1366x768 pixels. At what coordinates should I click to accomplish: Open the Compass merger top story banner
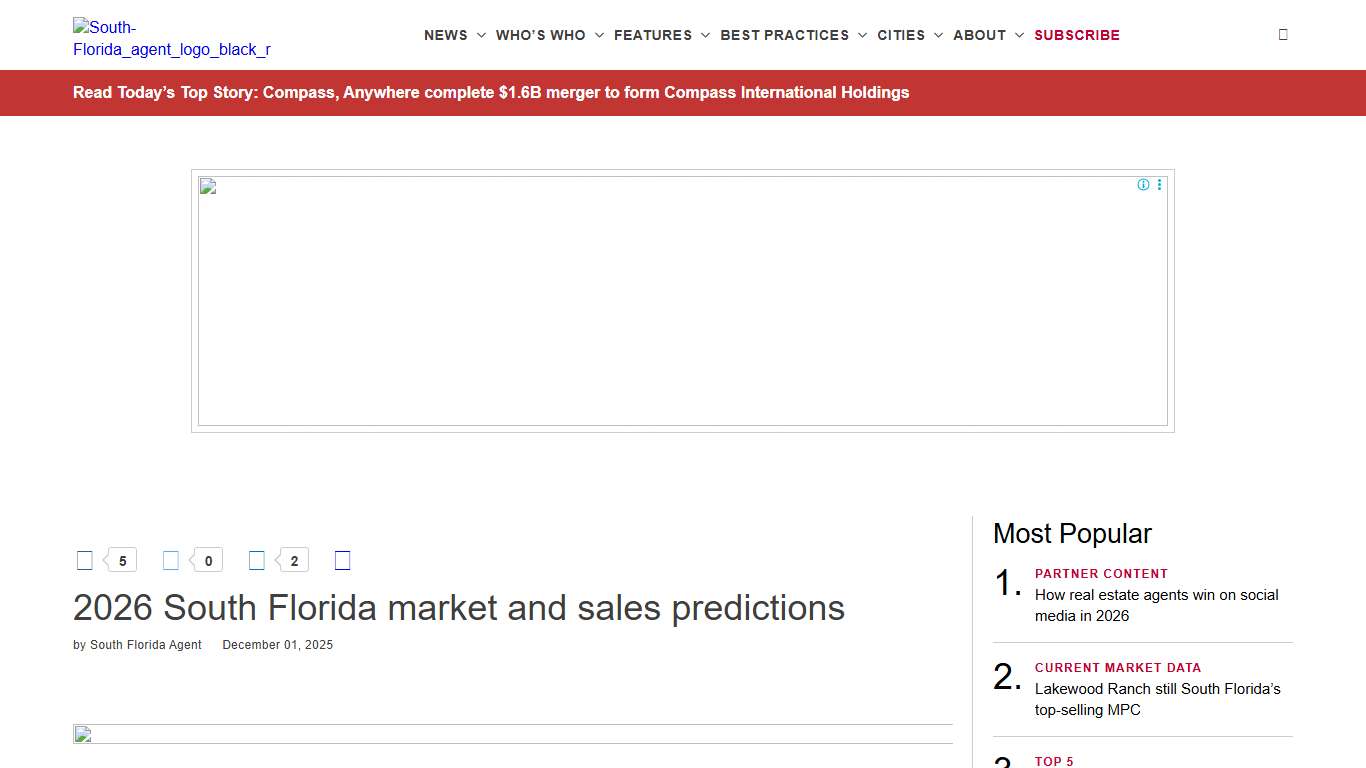tap(491, 92)
